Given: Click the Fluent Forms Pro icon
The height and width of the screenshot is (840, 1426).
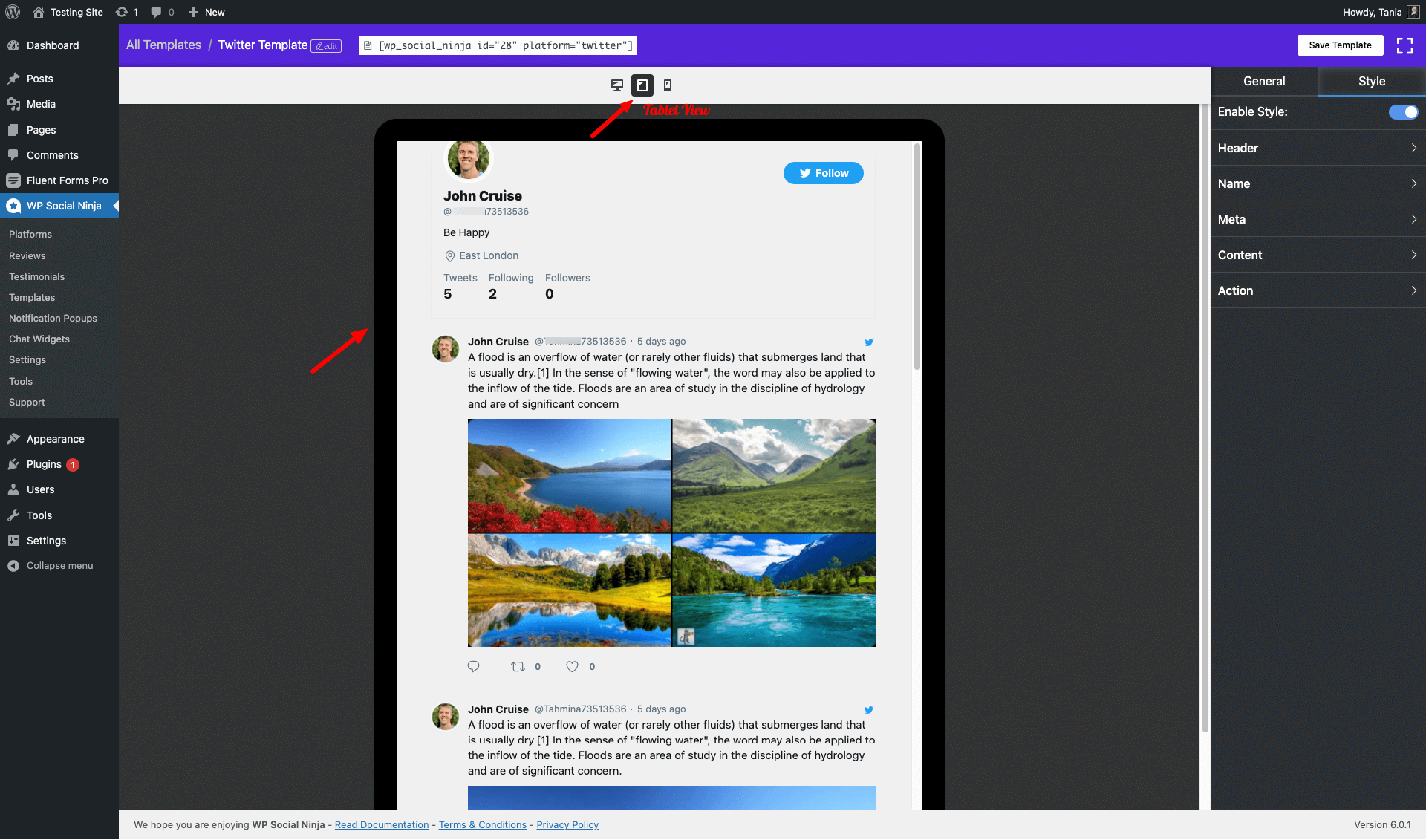Looking at the screenshot, I should point(13,180).
